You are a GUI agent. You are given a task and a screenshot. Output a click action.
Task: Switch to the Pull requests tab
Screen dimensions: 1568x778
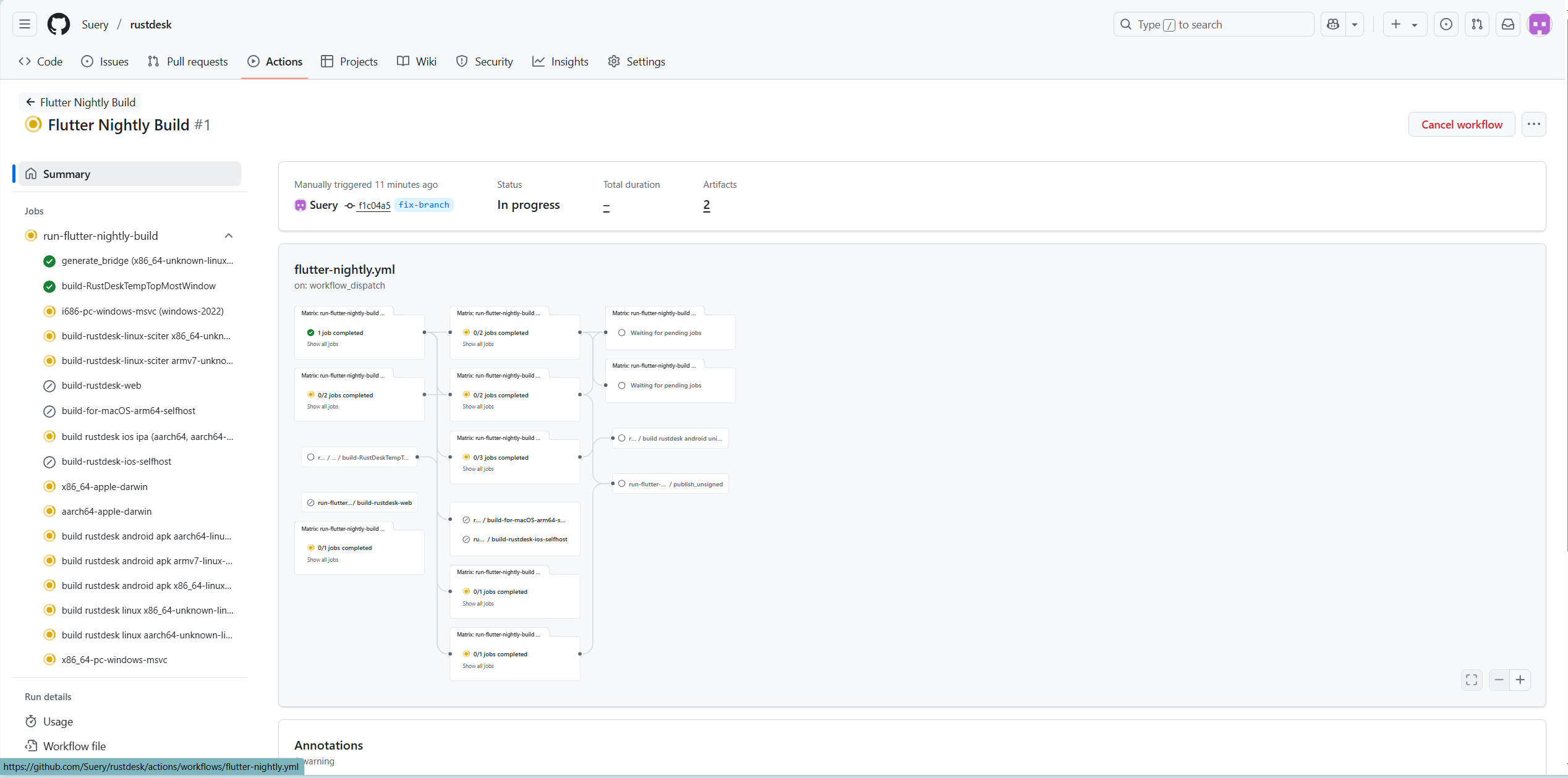[x=188, y=61]
